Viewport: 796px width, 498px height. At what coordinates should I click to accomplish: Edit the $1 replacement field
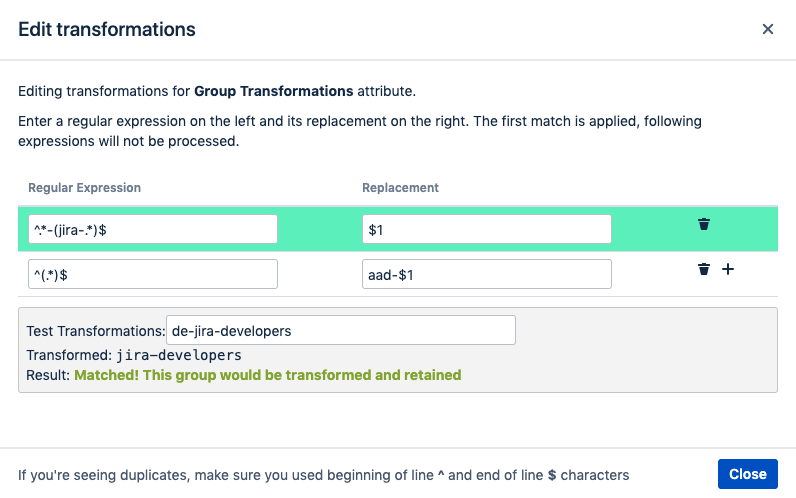(x=486, y=229)
